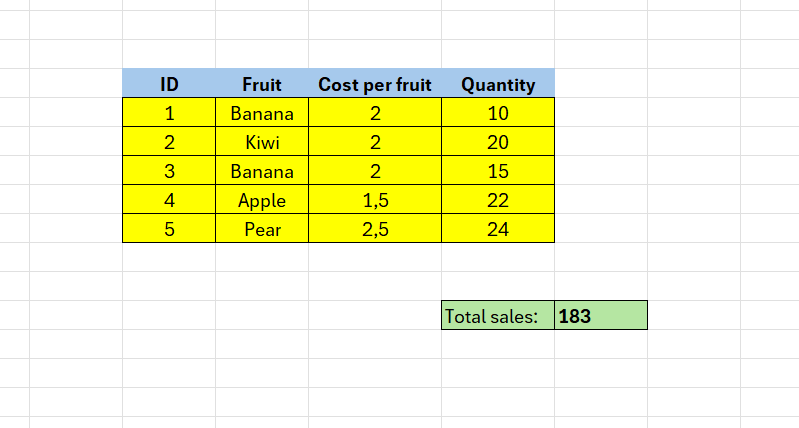The image size is (799, 428).
Task: Select the Banana cell in ID 1 row
Action: pyautogui.click(x=262, y=113)
